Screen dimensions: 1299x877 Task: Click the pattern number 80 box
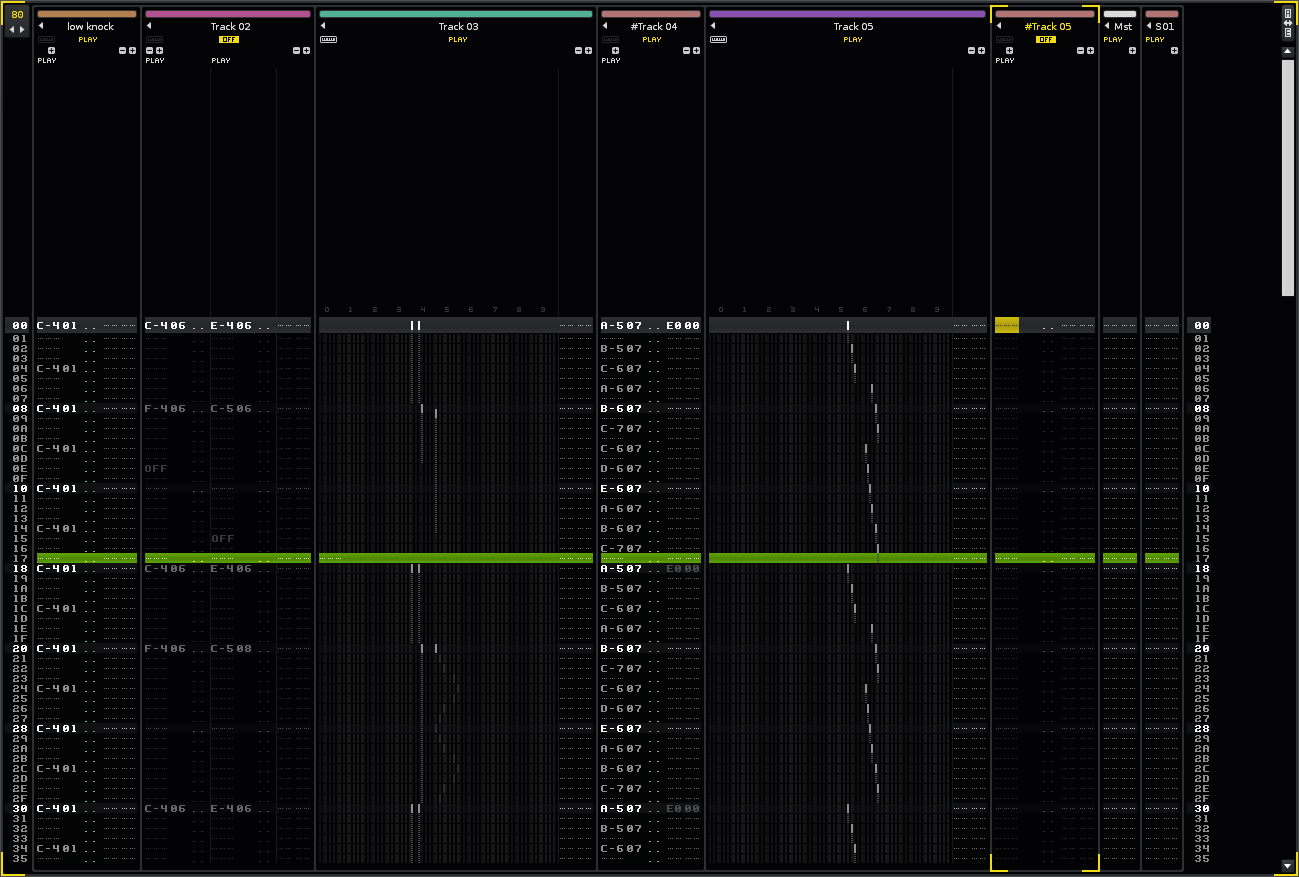click(x=17, y=14)
